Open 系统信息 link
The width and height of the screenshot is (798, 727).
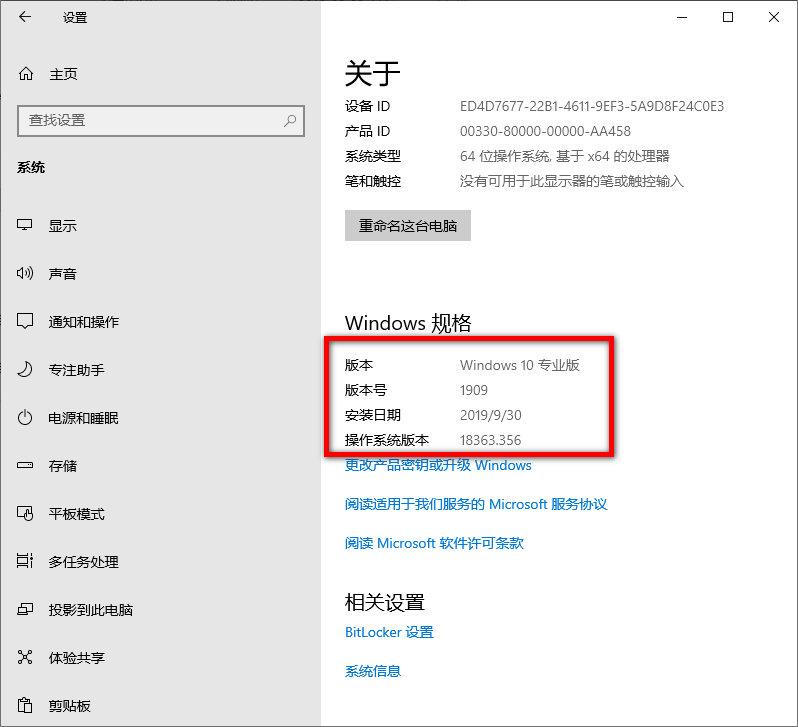click(x=373, y=671)
